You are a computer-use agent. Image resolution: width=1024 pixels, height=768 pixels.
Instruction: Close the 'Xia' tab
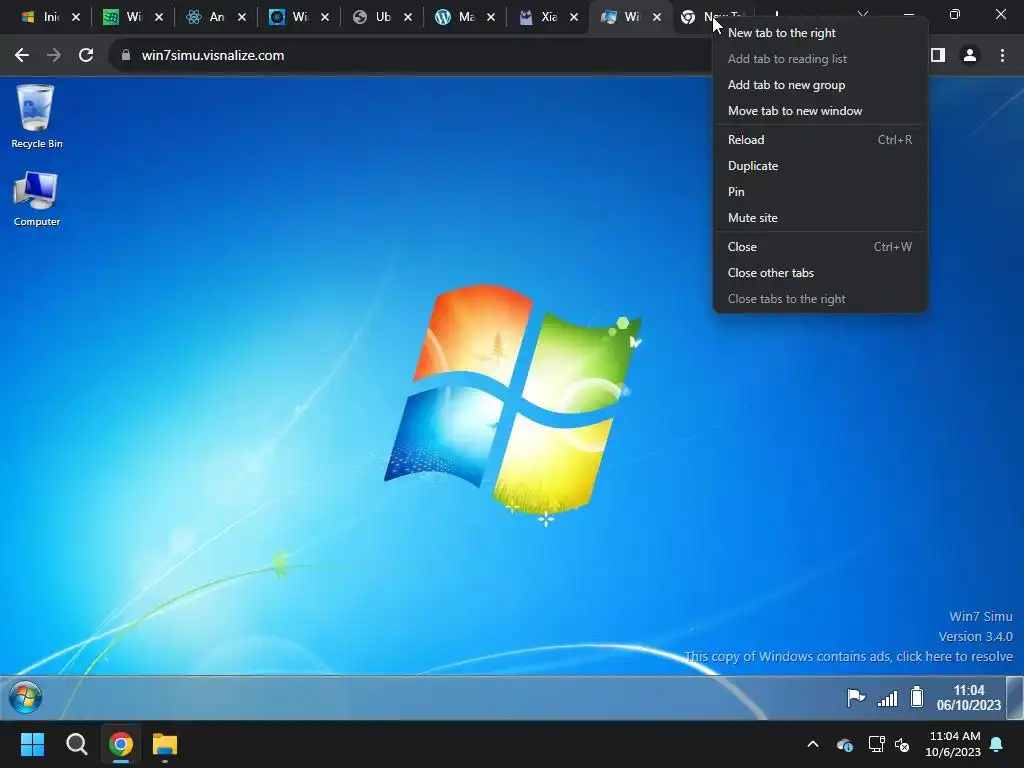coord(574,17)
